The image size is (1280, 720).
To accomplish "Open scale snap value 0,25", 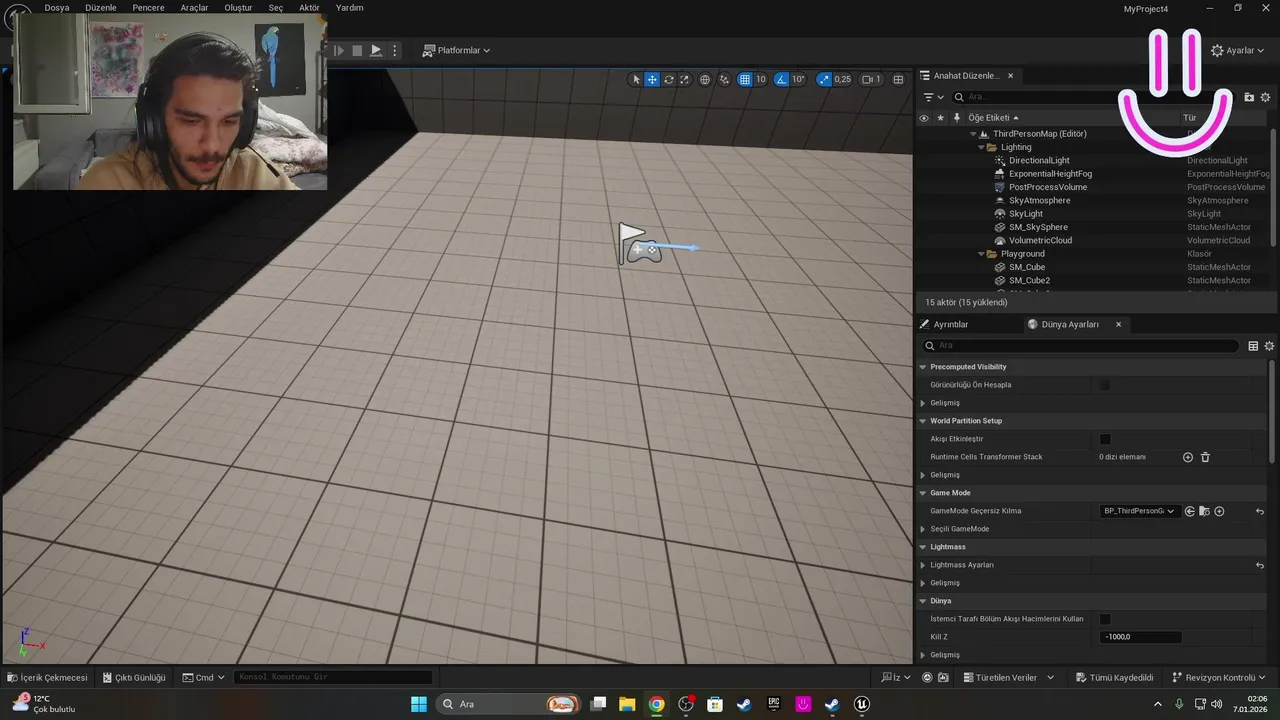I will click(x=843, y=79).
